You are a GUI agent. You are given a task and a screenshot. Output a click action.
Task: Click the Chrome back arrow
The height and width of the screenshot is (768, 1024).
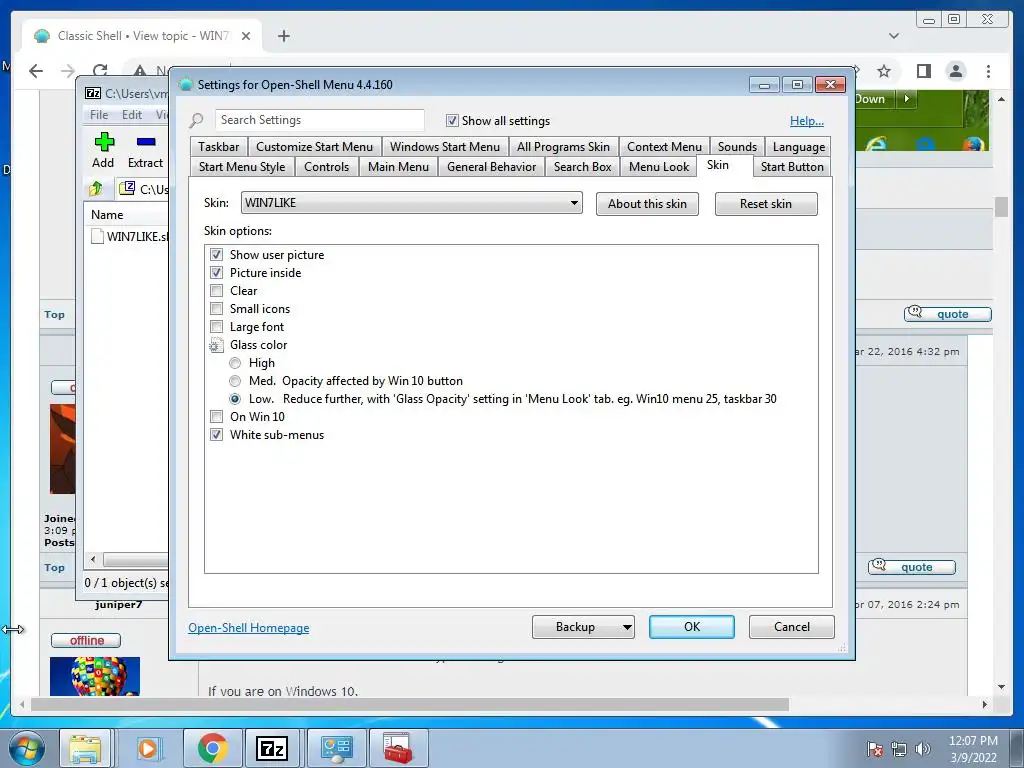pos(36,71)
